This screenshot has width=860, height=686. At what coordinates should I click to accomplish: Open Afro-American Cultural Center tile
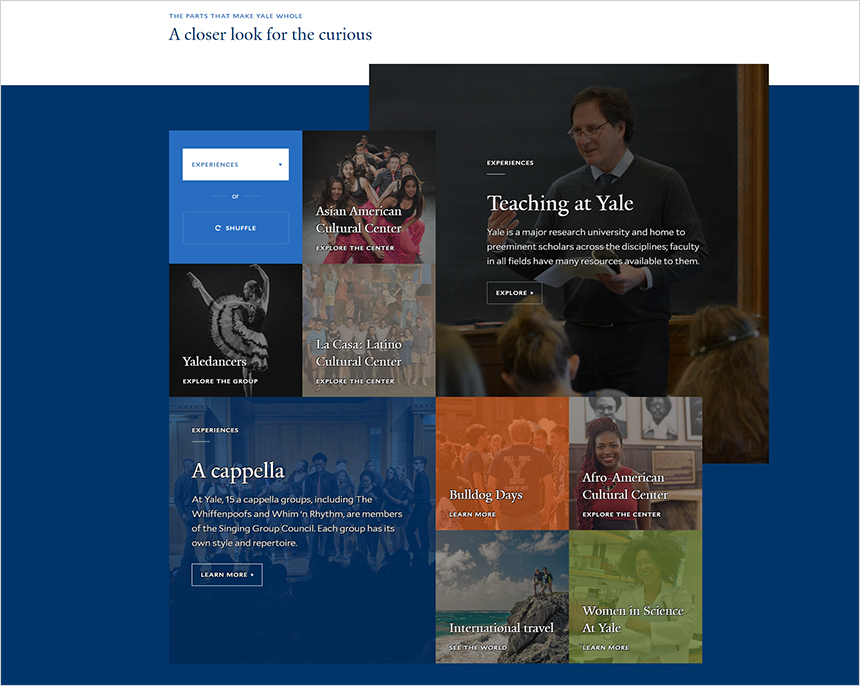(x=636, y=463)
